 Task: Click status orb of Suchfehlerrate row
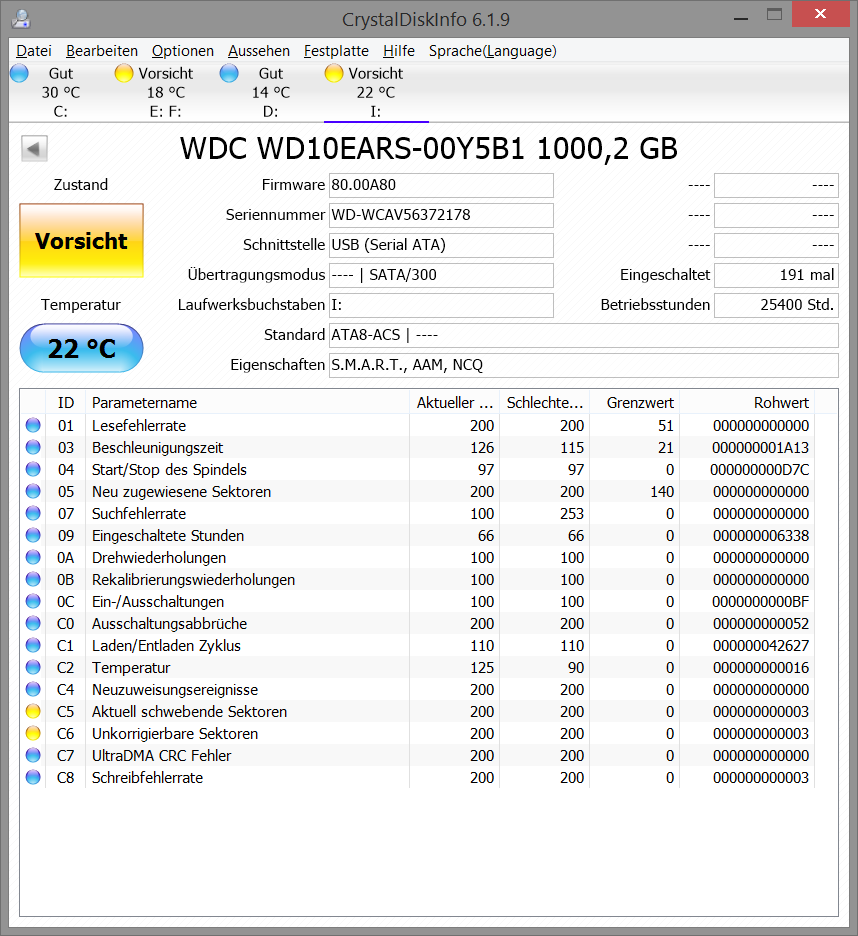point(33,513)
